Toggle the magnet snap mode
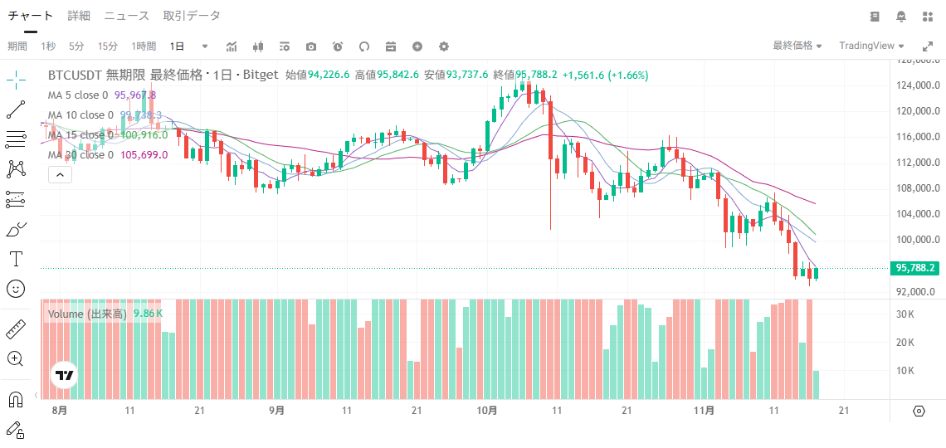 coord(16,400)
